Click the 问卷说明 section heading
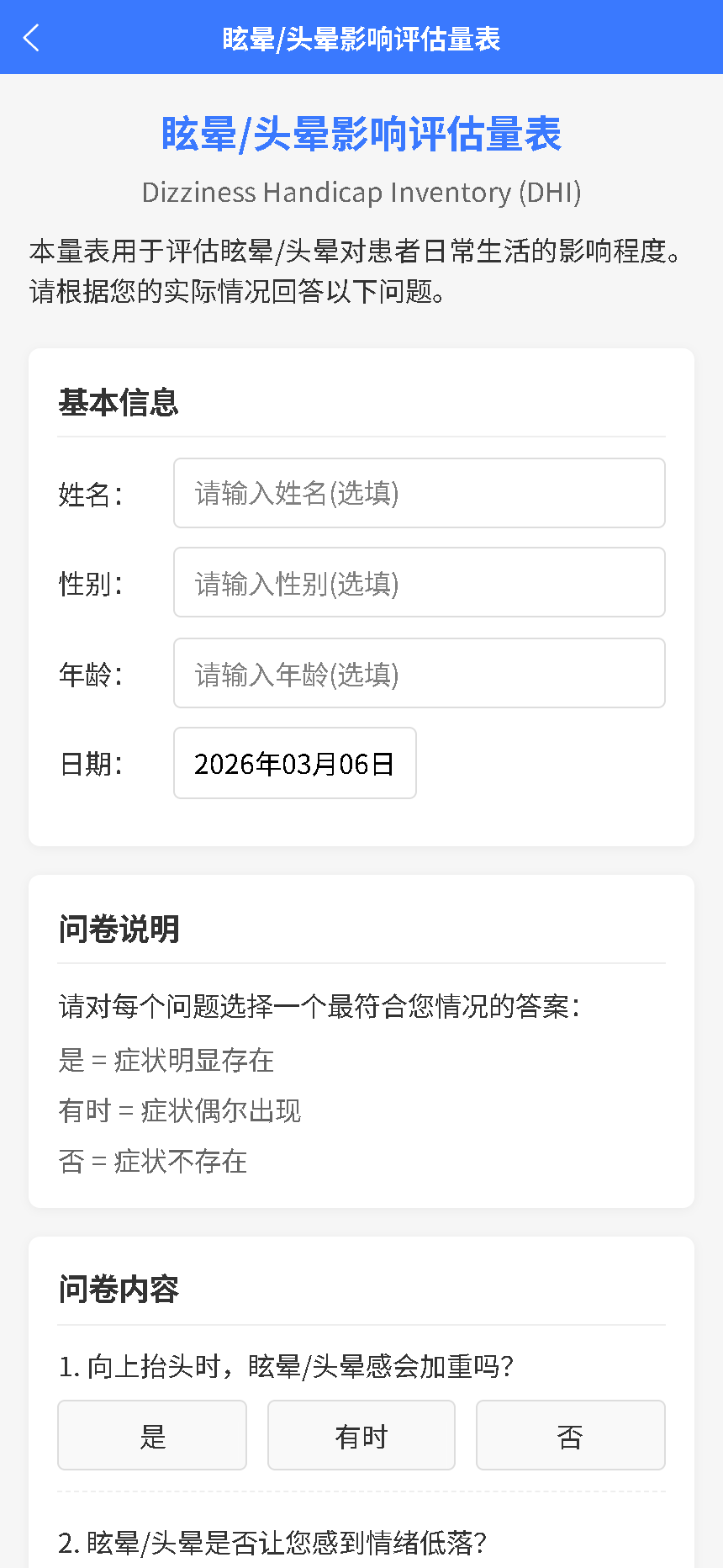This screenshot has height=1568, width=723. point(119,930)
